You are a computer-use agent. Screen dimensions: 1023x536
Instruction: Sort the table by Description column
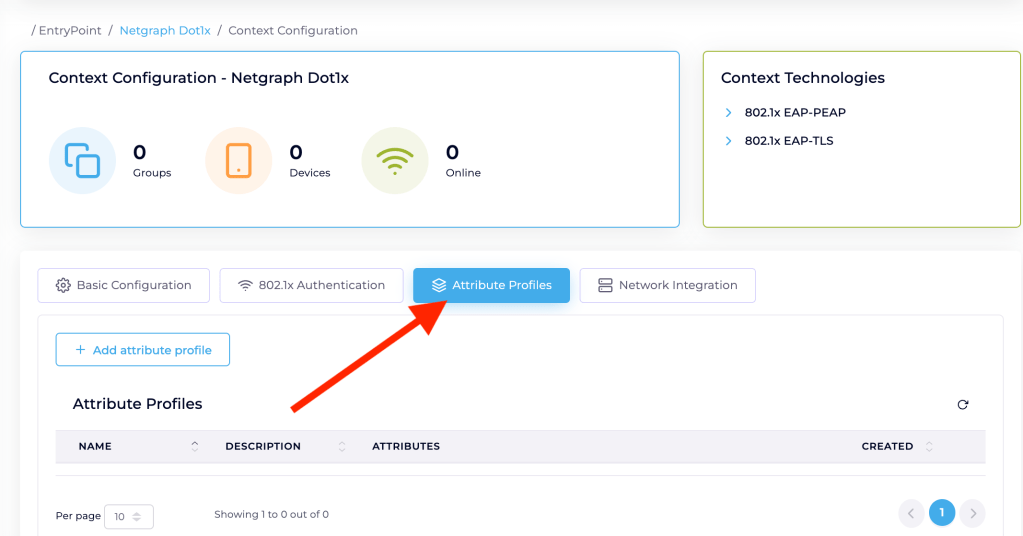point(342,446)
